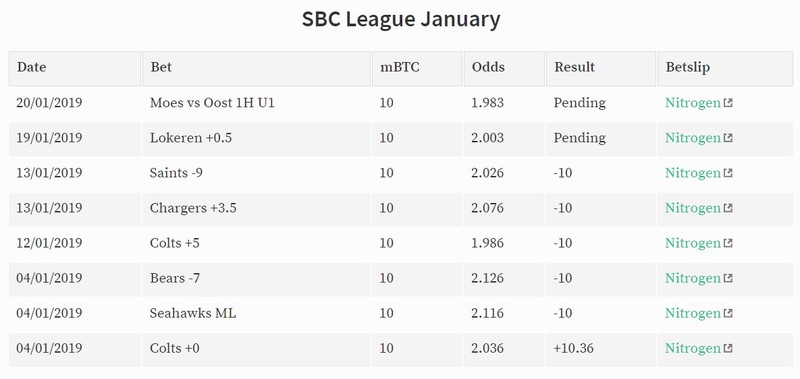Click the SBC League January heading
Image resolution: width=800 pixels, height=379 pixels.
(x=401, y=19)
